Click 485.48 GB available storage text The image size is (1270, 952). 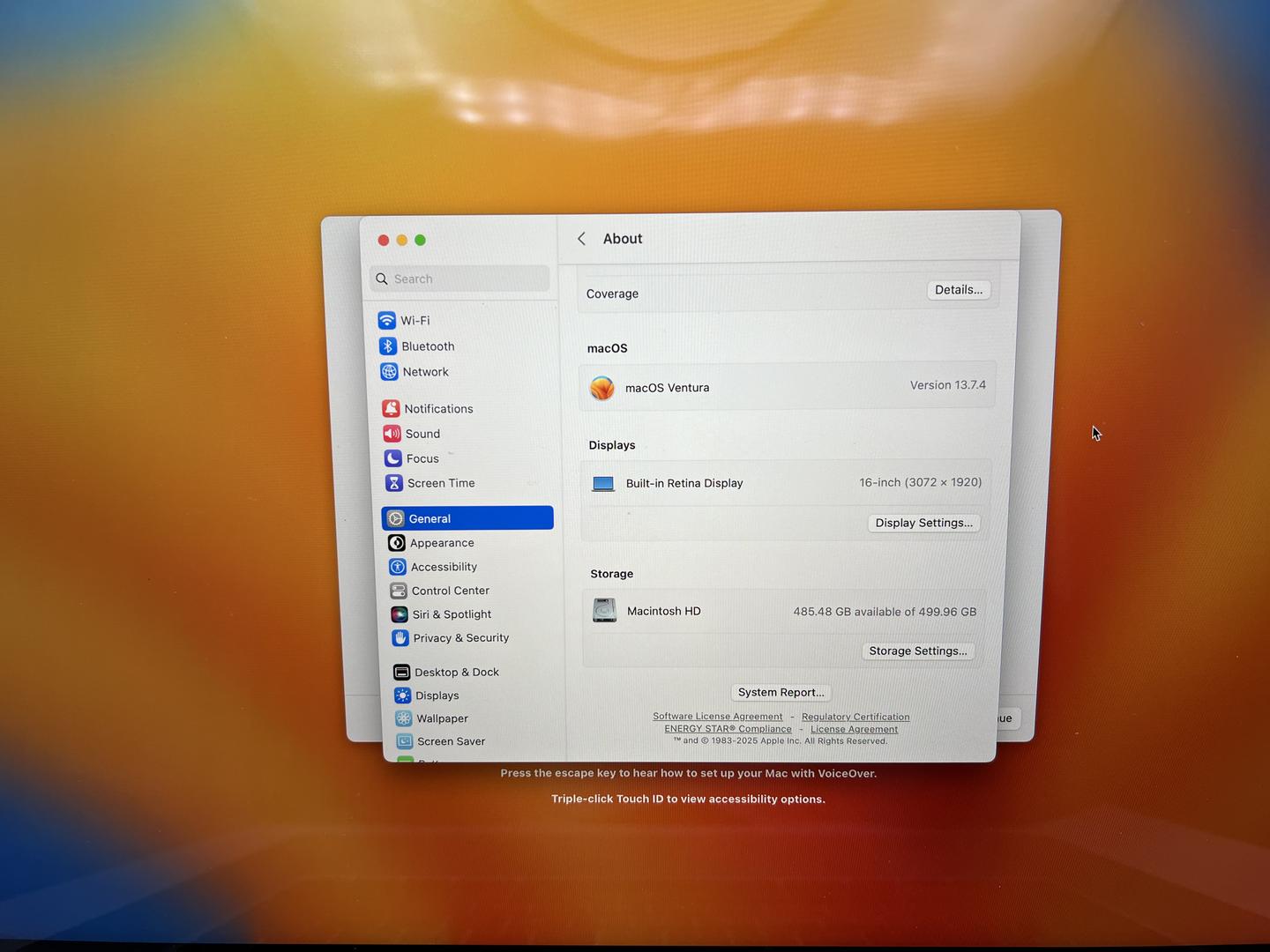(885, 612)
